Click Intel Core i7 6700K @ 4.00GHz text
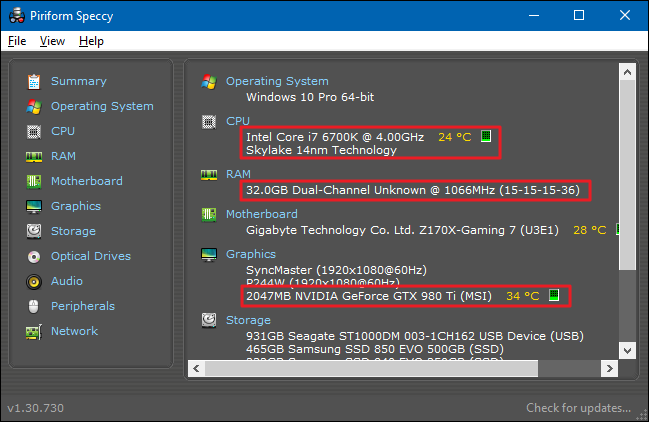Screen dimensions: 649x422 [x=335, y=137]
